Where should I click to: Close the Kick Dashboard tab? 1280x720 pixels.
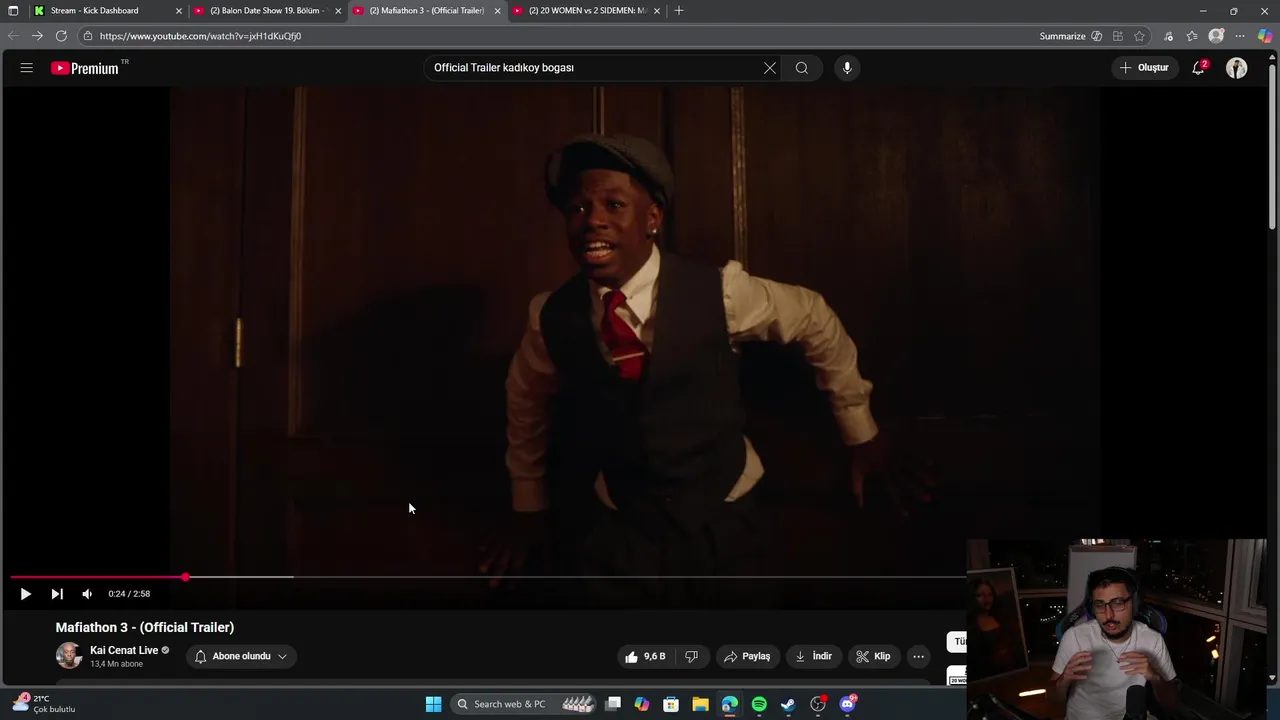[x=179, y=11]
